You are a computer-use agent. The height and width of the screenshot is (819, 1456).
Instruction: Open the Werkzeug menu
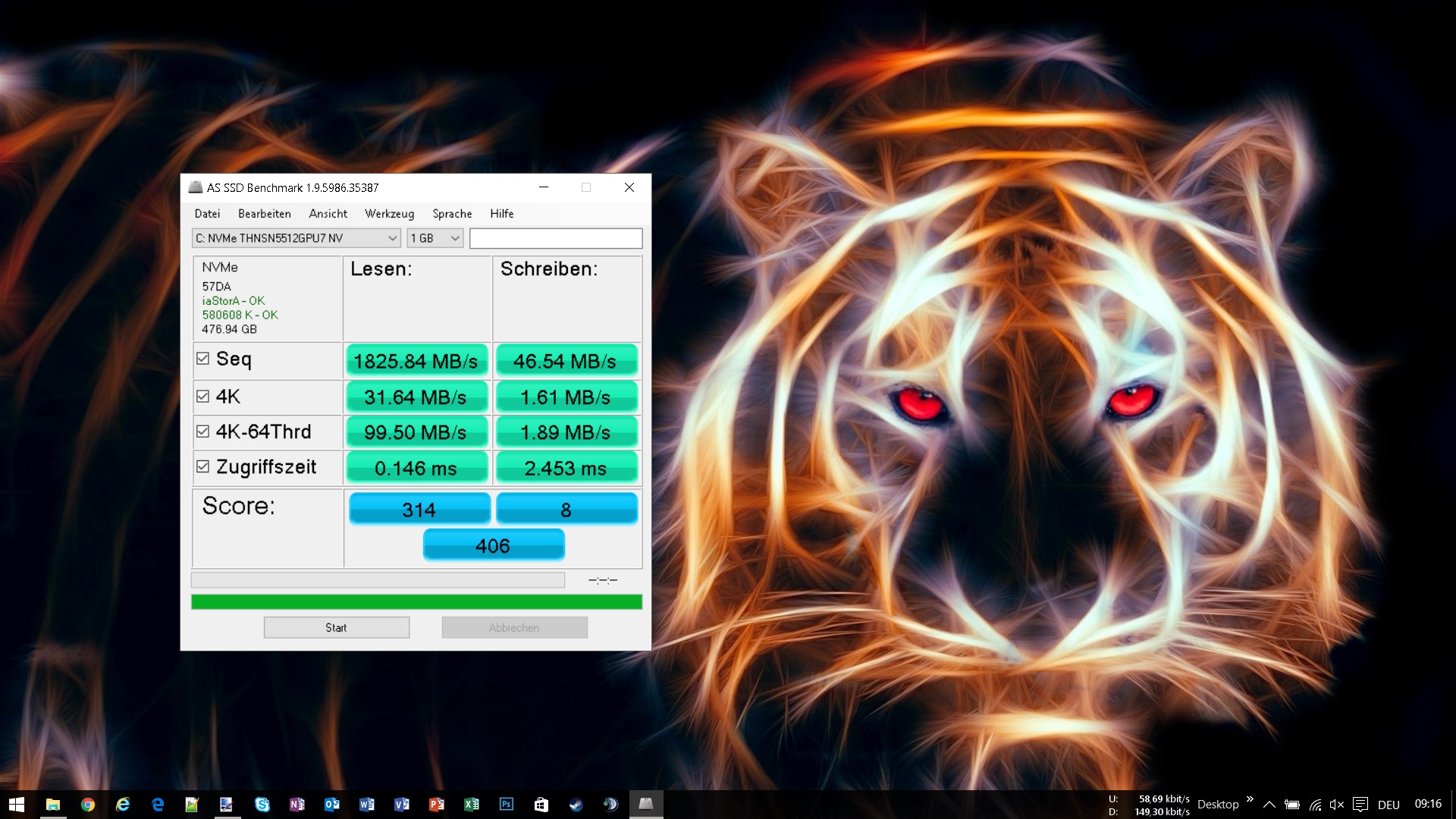coord(389,214)
